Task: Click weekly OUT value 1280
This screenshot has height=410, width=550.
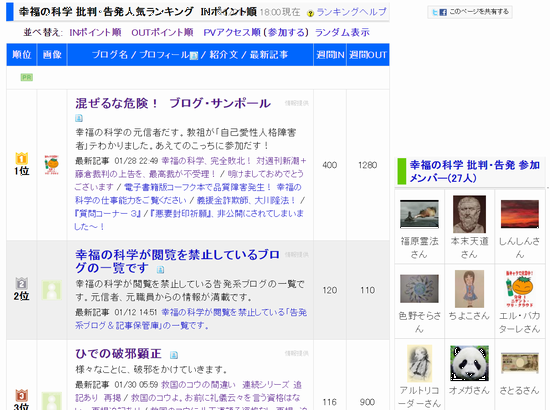Action: click(x=368, y=165)
